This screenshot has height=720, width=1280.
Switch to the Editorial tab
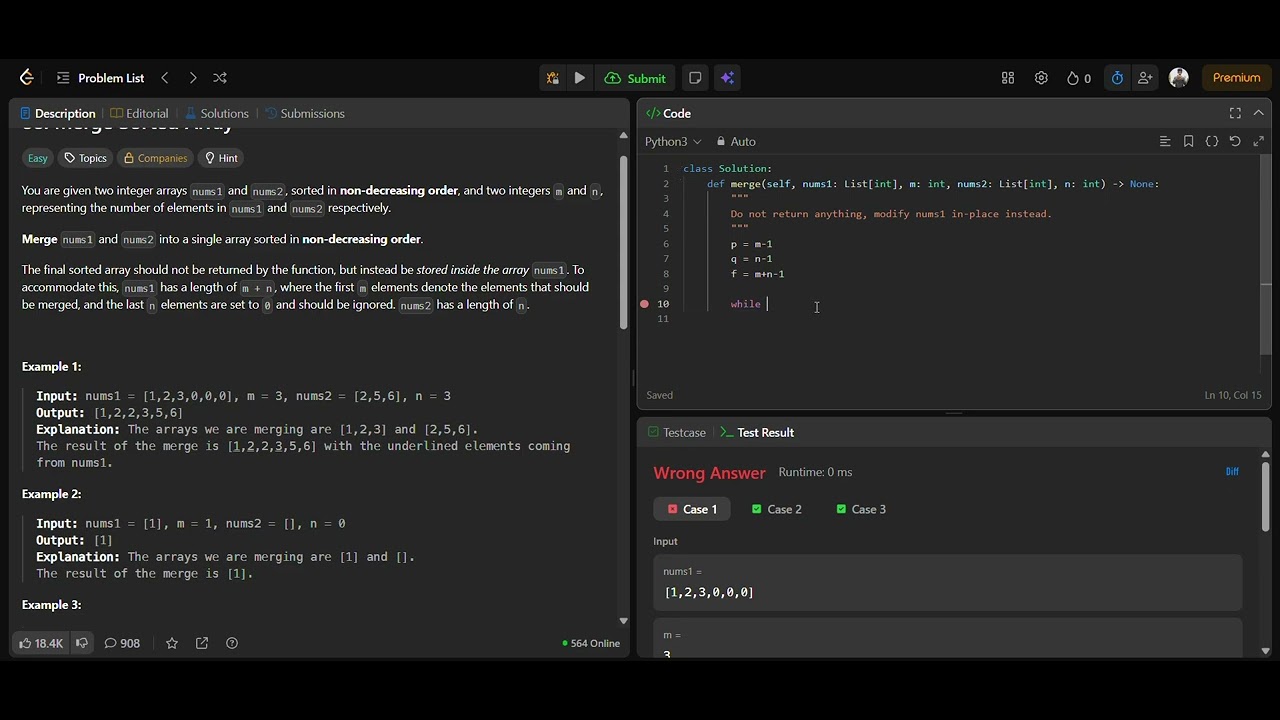(x=139, y=113)
